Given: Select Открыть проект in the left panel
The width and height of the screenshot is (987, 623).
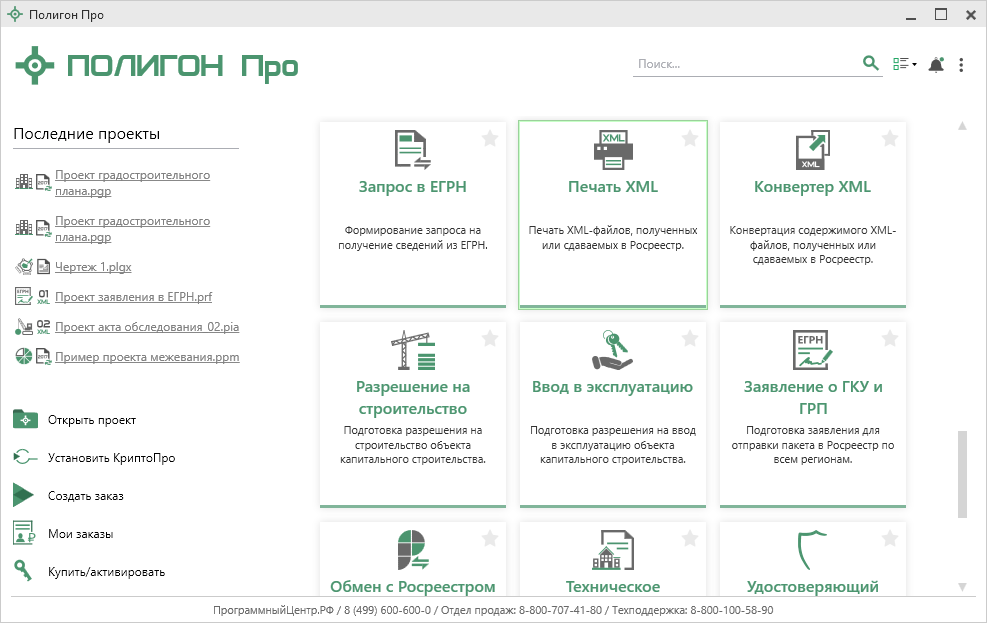Looking at the screenshot, I should 91,420.
